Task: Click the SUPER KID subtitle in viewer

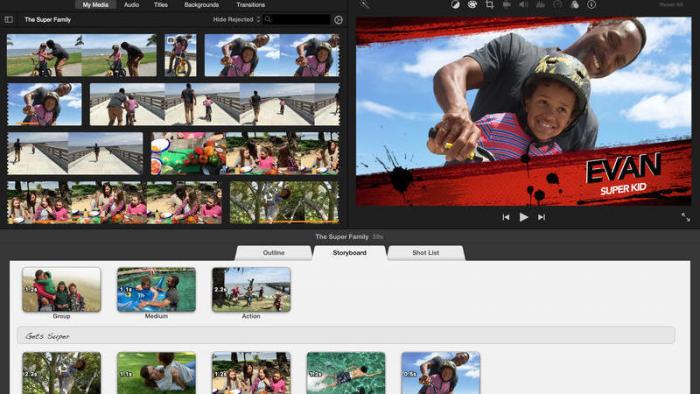Action: point(623,189)
